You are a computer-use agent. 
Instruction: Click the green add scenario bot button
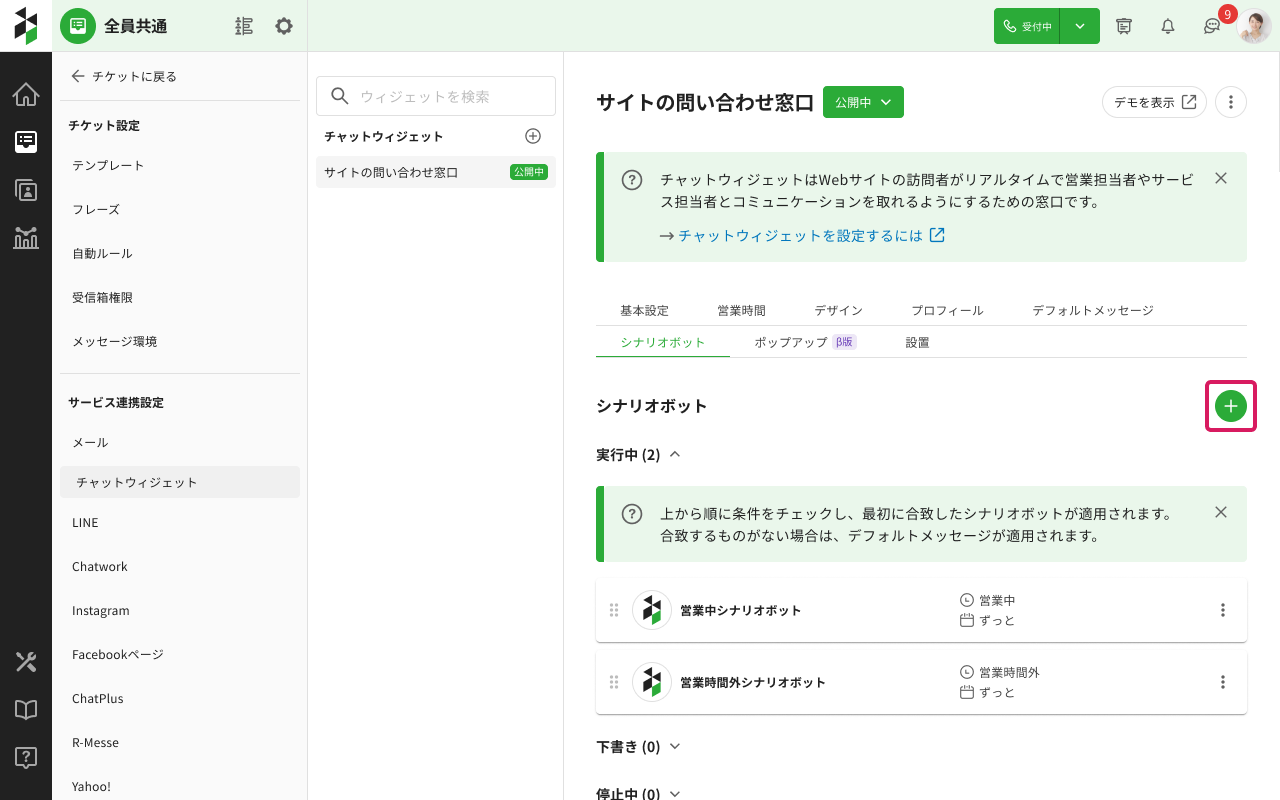click(x=1231, y=406)
